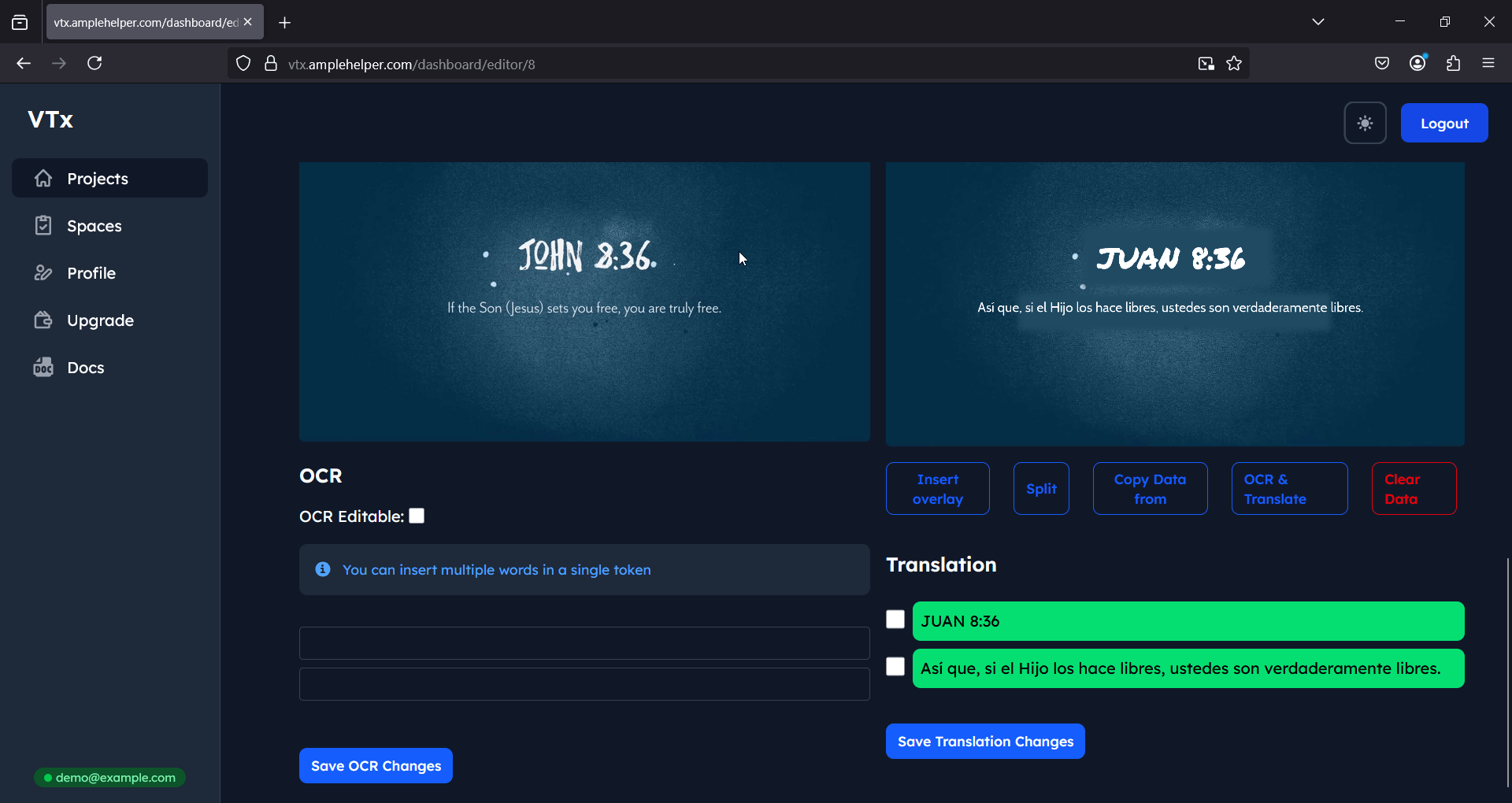Open the Firefox hamburger application menu
The width and height of the screenshot is (1512, 803).
click(x=1488, y=64)
